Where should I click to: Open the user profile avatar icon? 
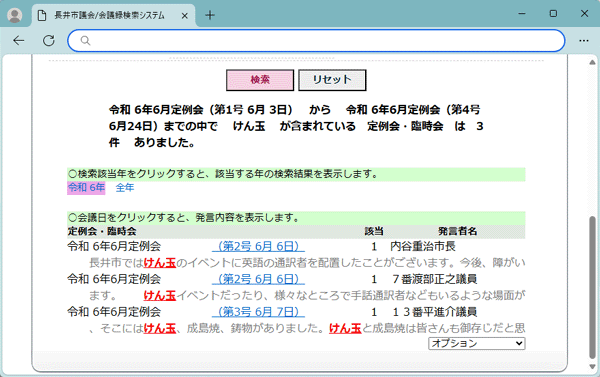click(15, 15)
